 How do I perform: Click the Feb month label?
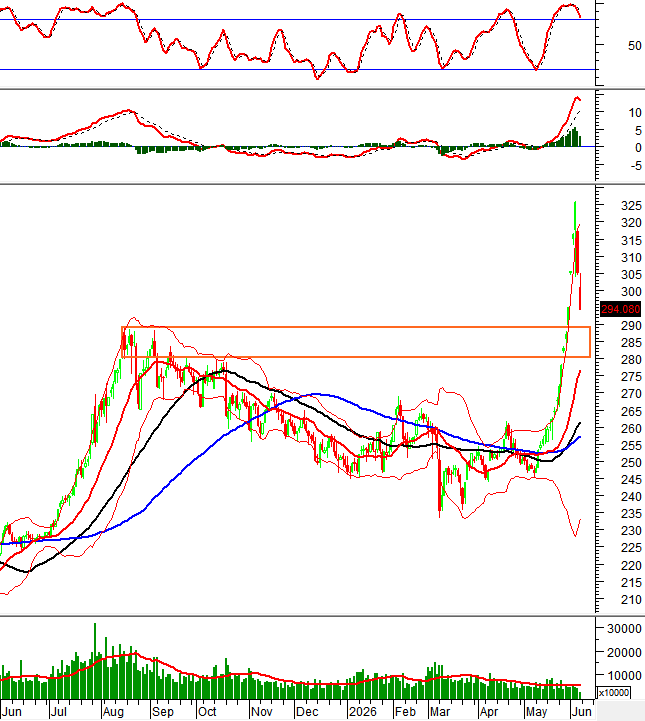(x=405, y=712)
